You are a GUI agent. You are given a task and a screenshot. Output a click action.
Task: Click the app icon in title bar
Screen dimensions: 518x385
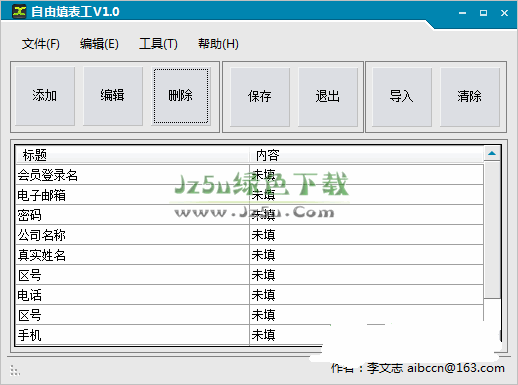19,12
